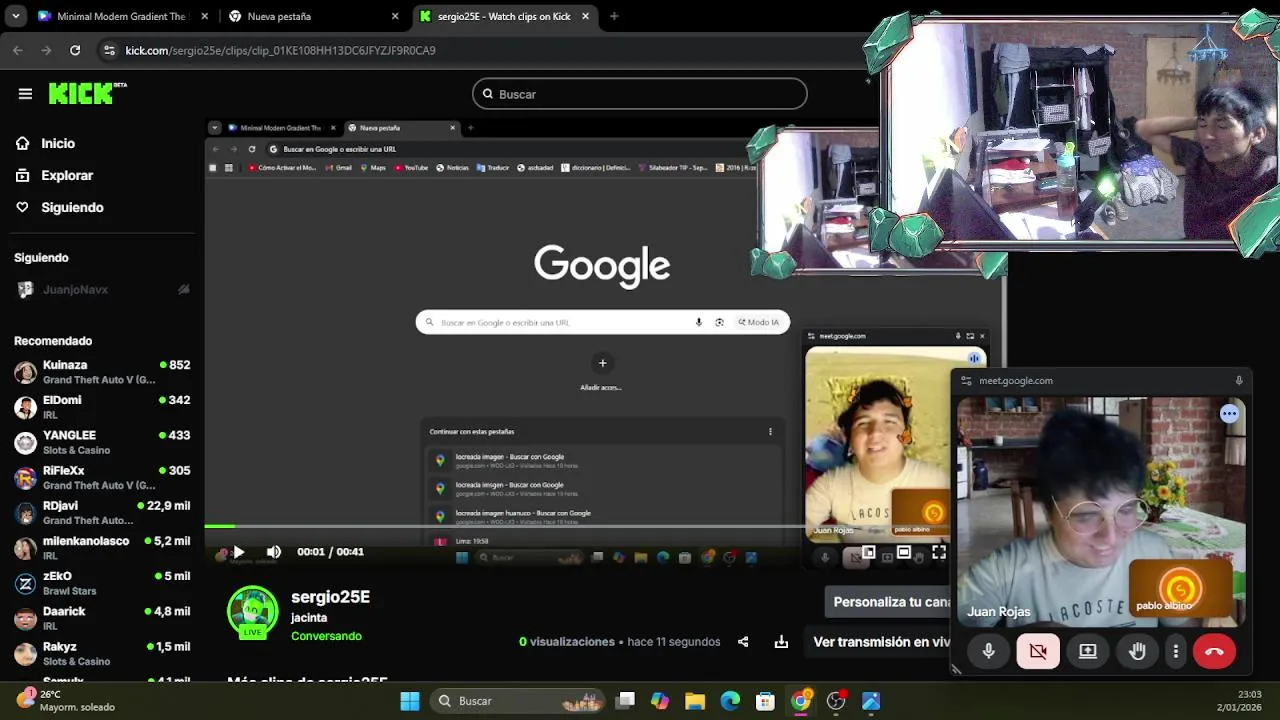
Task: Open recommended channel YANGLEE
Action: pos(102,442)
